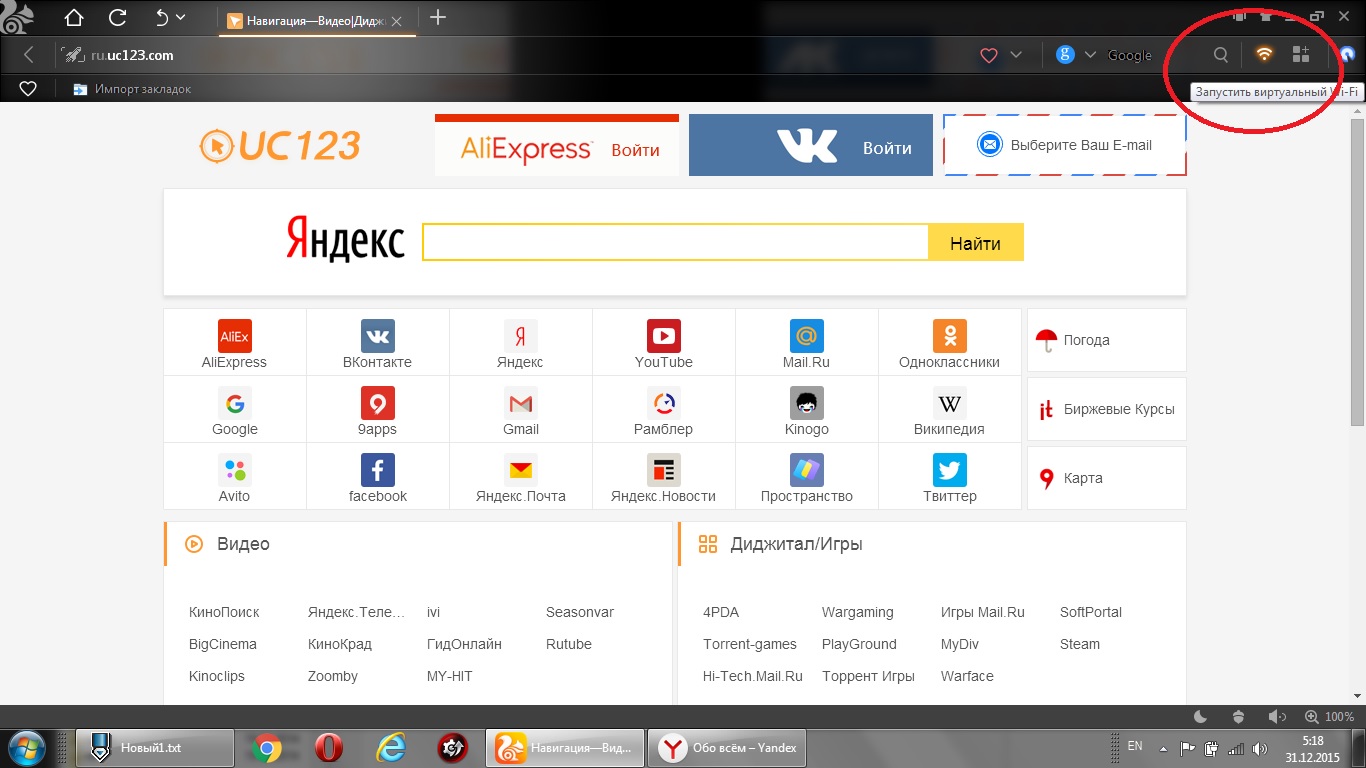Screen dimensions: 1366x768
Task: Follow the 4PDA link
Action: point(721,612)
